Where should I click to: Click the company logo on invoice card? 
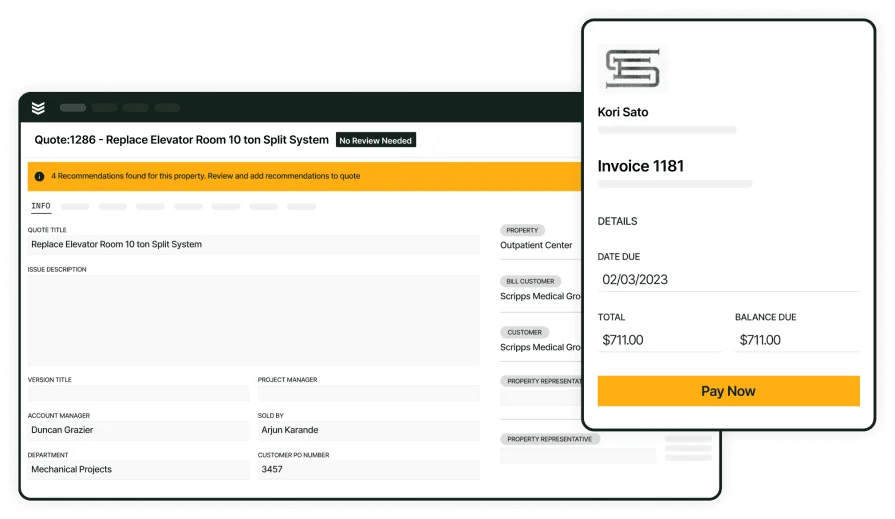click(x=632, y=69)
